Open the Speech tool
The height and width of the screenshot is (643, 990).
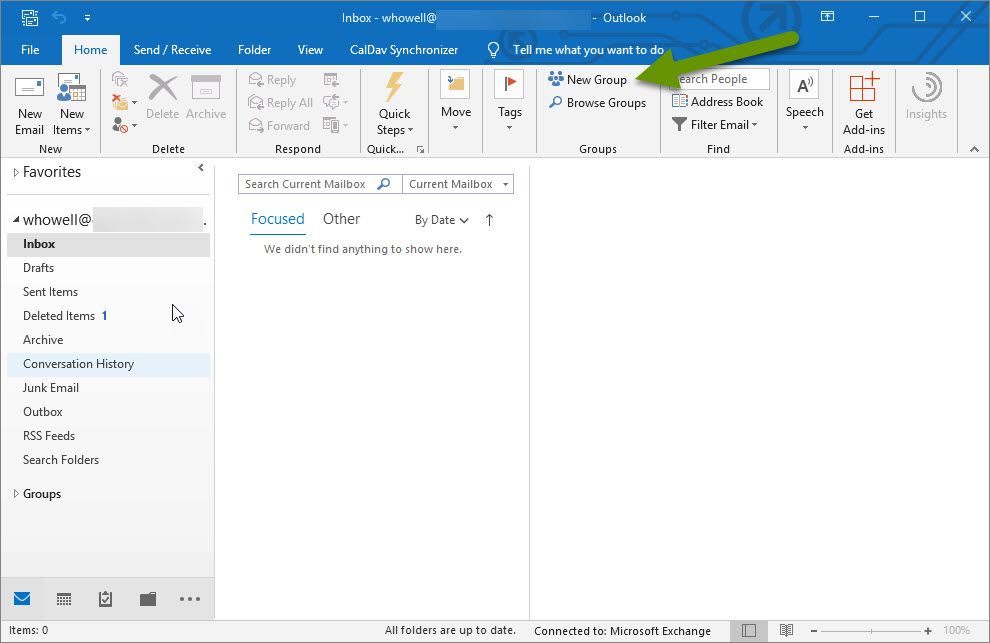(x=804, y=104)
